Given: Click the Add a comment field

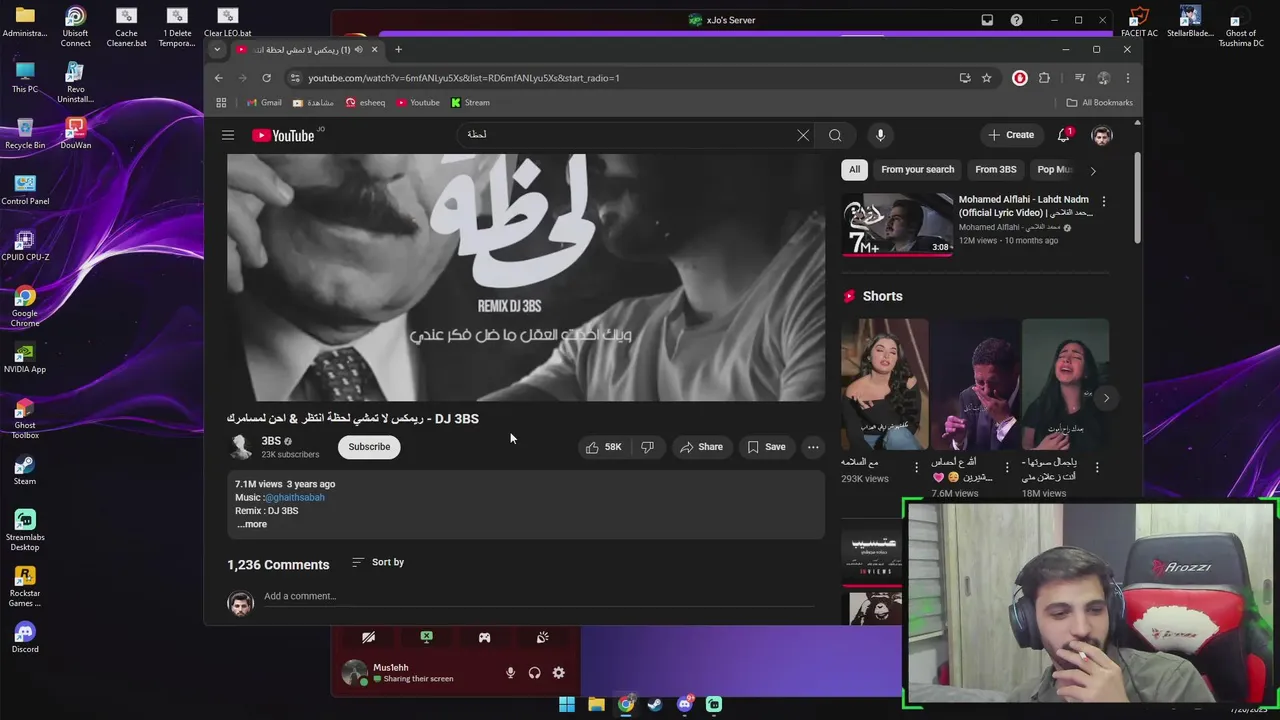Looking at the screenshot, I should (x=540, y=596).
